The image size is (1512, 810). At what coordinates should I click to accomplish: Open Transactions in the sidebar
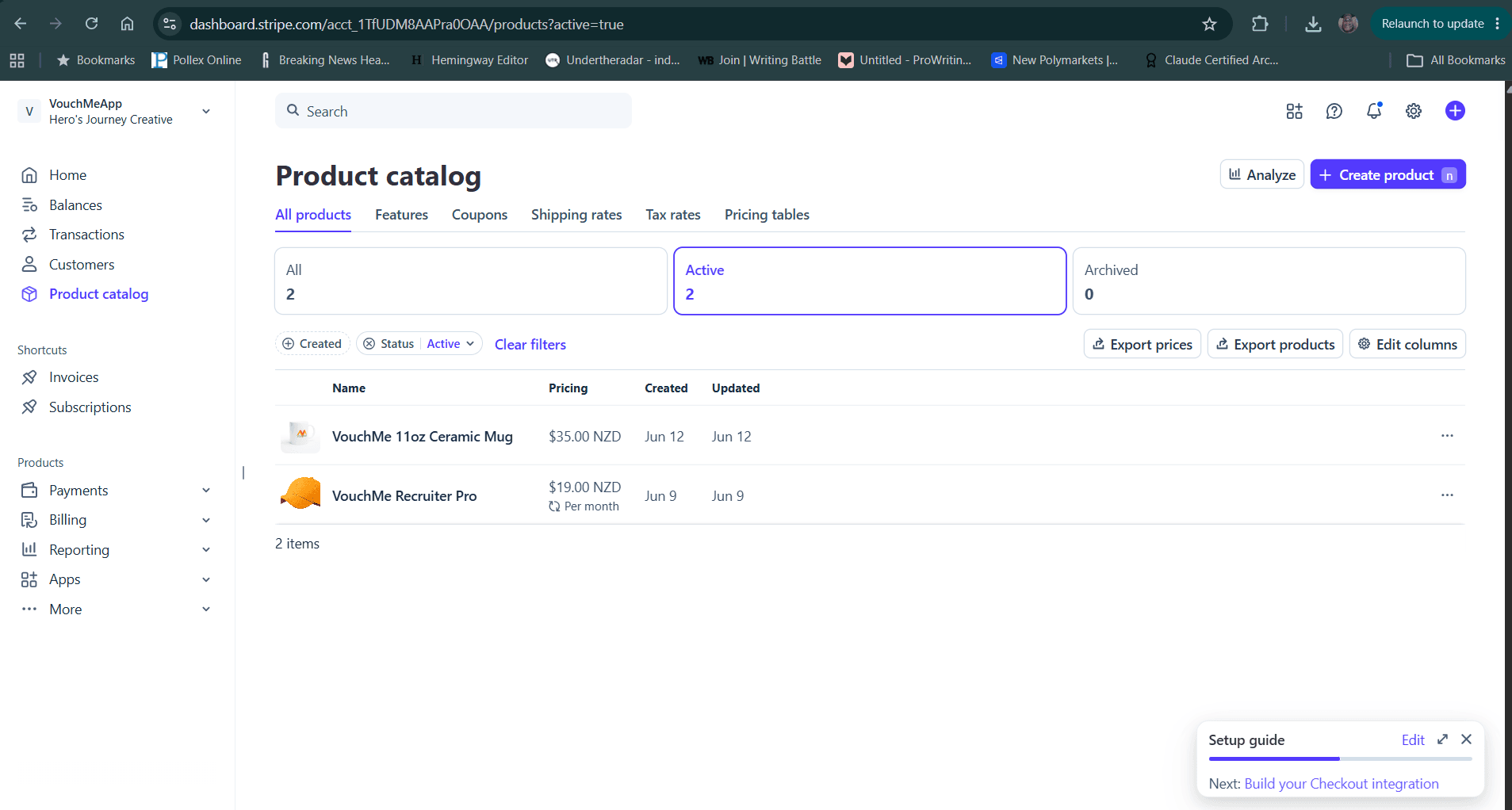pos(86,235)
